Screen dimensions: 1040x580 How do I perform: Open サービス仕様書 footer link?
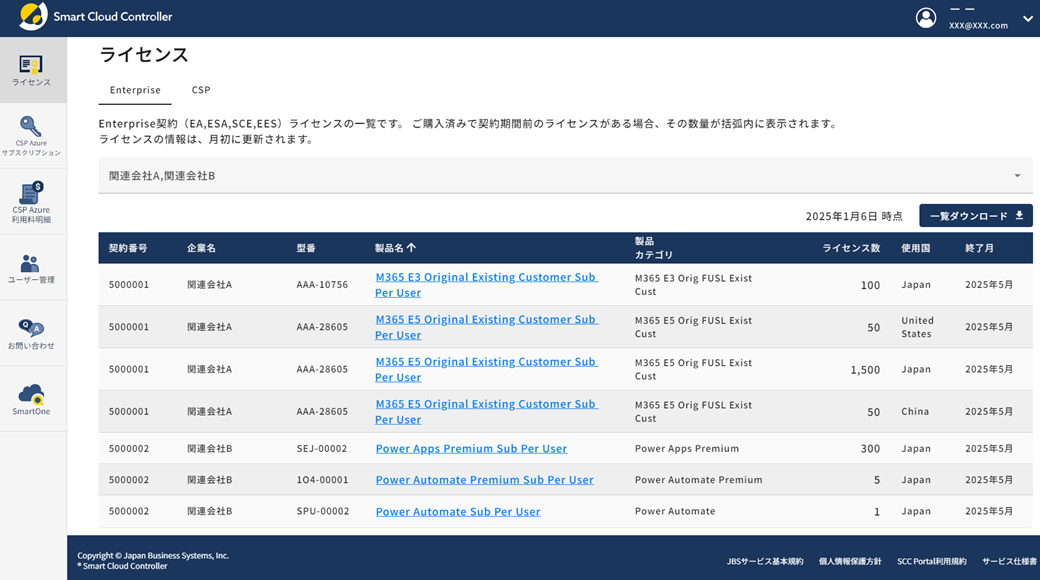pos(1009,561)
